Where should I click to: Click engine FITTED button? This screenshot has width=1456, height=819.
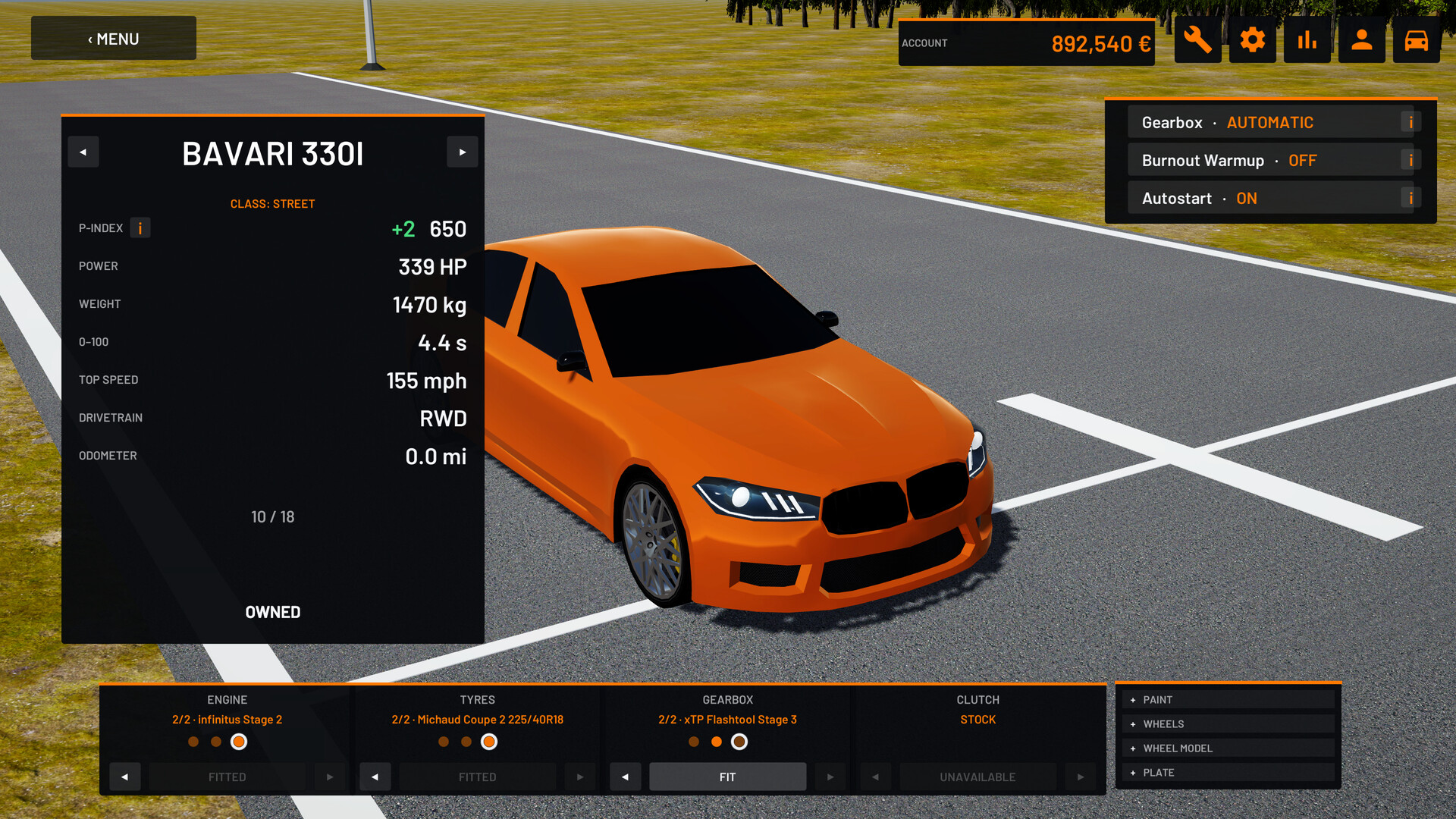227,777
